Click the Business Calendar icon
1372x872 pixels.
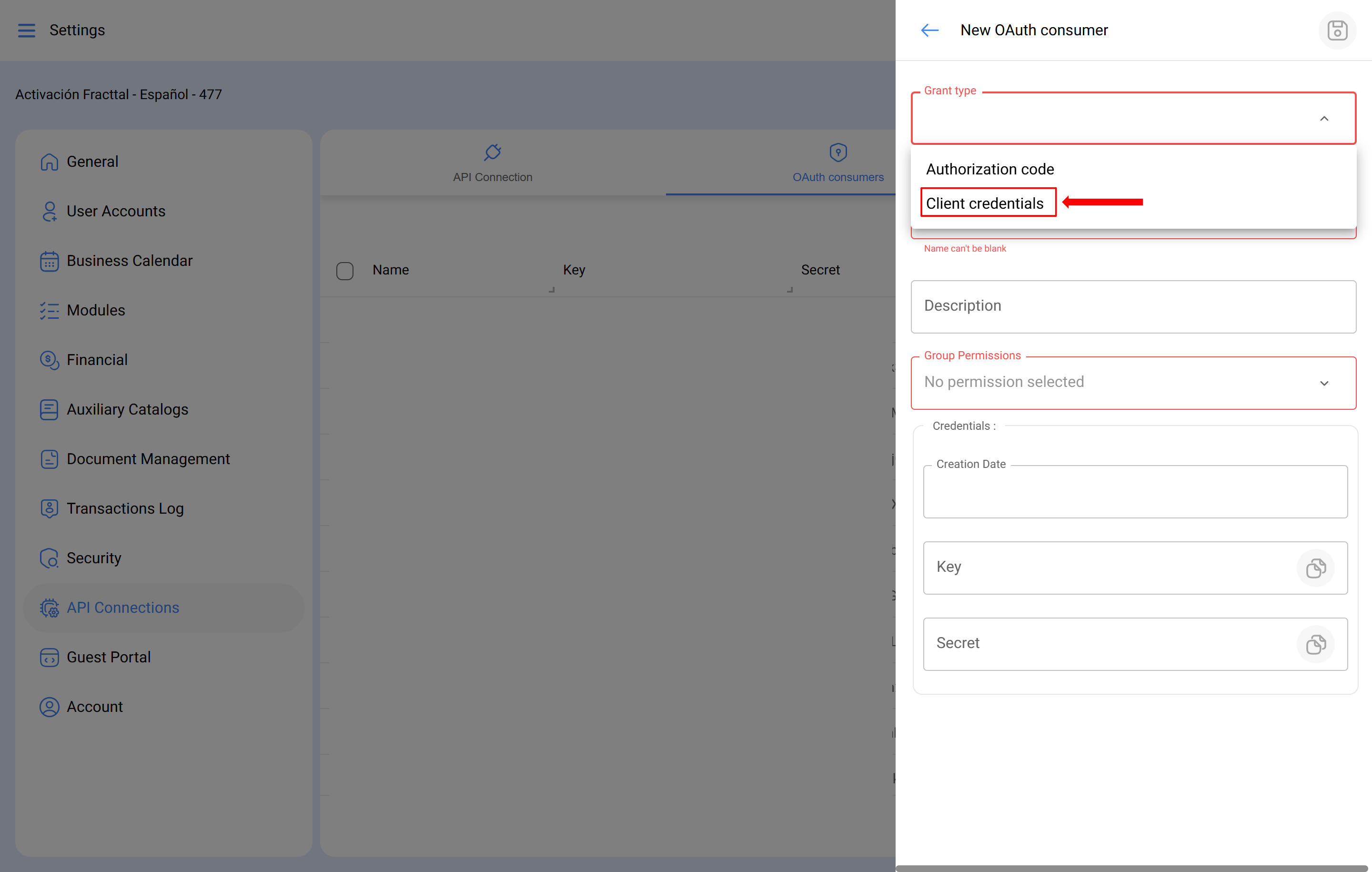point(49,261)
